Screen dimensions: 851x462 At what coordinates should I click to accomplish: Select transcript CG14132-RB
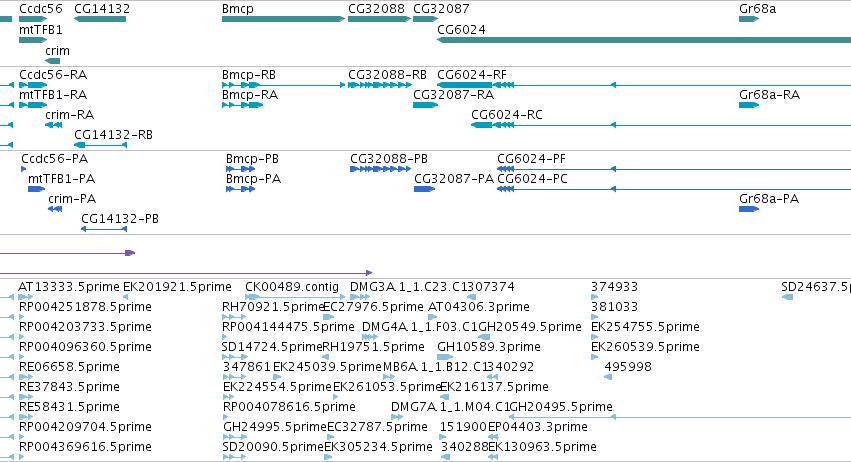tap(113, 135)
